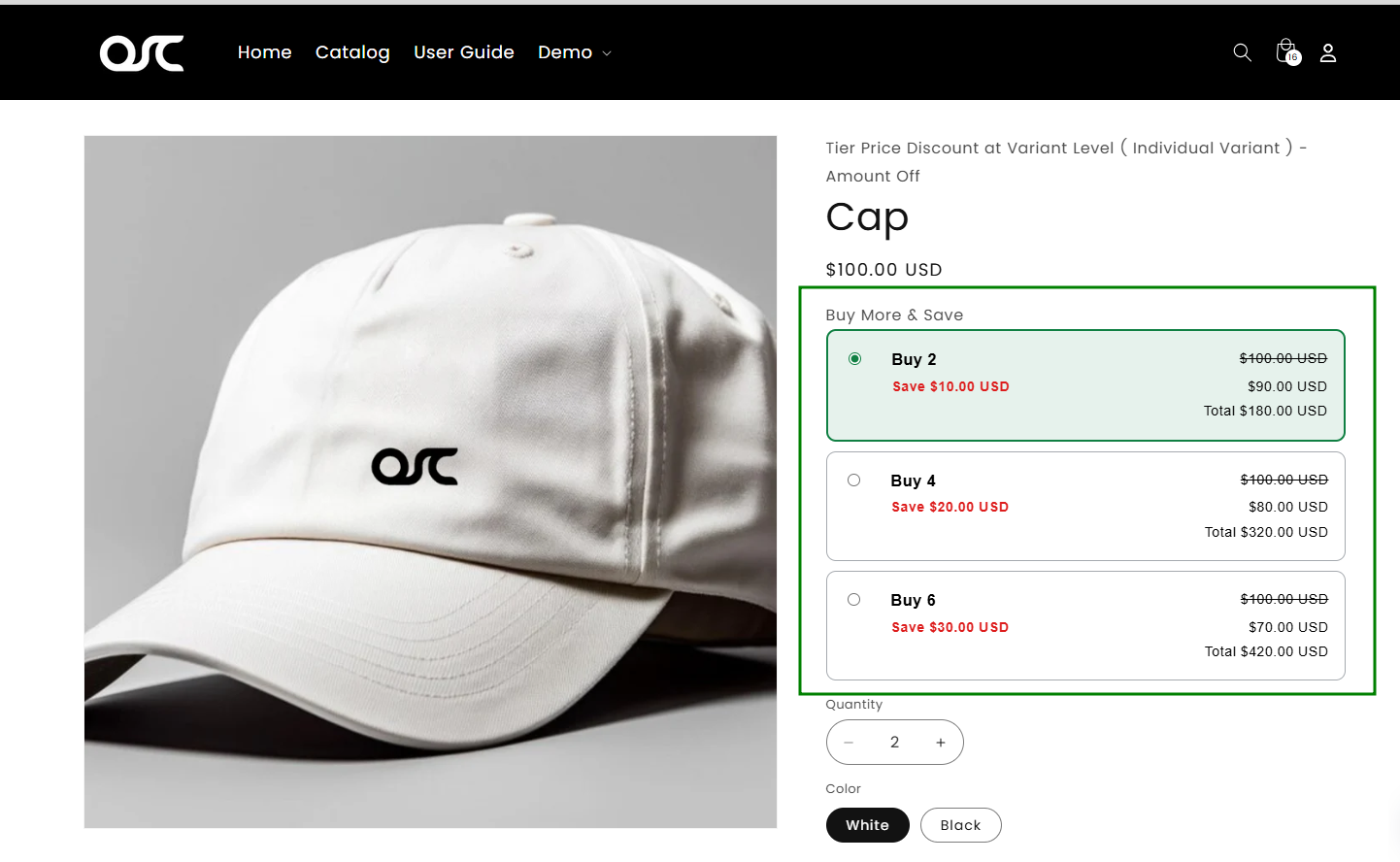Image resolution: width=1400 pixels, height=862 pixels.
Task: Click the OSC store logo in header
Action: coord(142,53)
